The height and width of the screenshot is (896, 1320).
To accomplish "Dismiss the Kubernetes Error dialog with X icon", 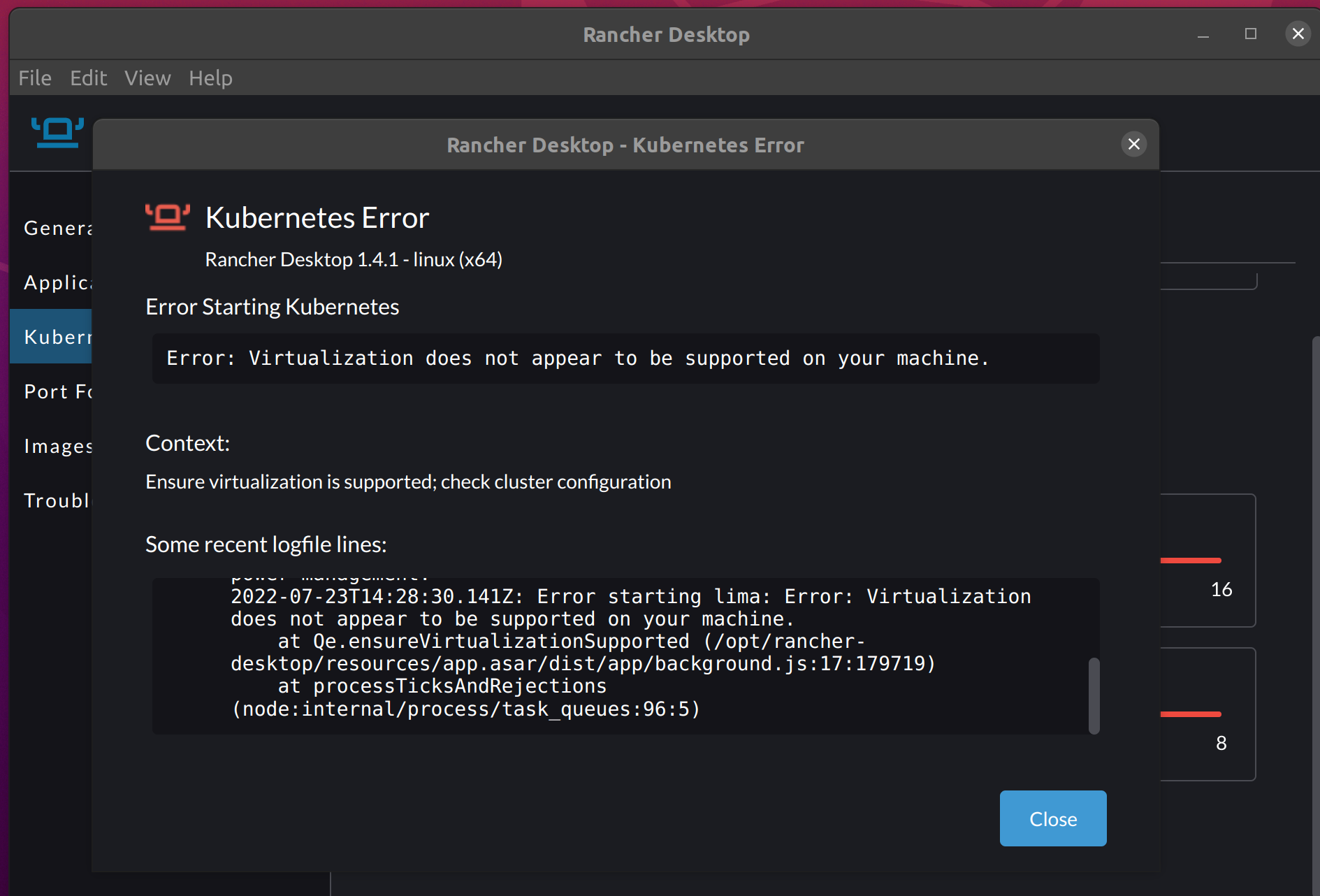I will tap(1134, 144).
